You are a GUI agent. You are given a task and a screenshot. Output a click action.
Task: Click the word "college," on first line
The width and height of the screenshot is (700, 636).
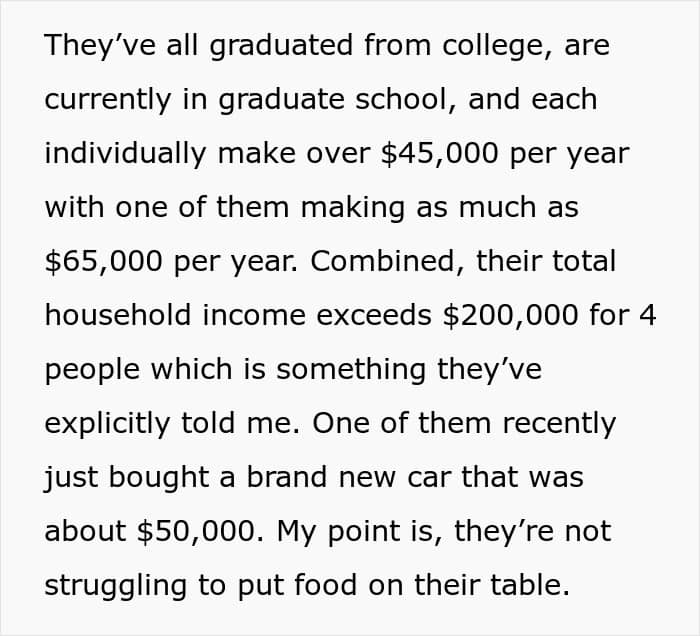click(x=498, y=46)
